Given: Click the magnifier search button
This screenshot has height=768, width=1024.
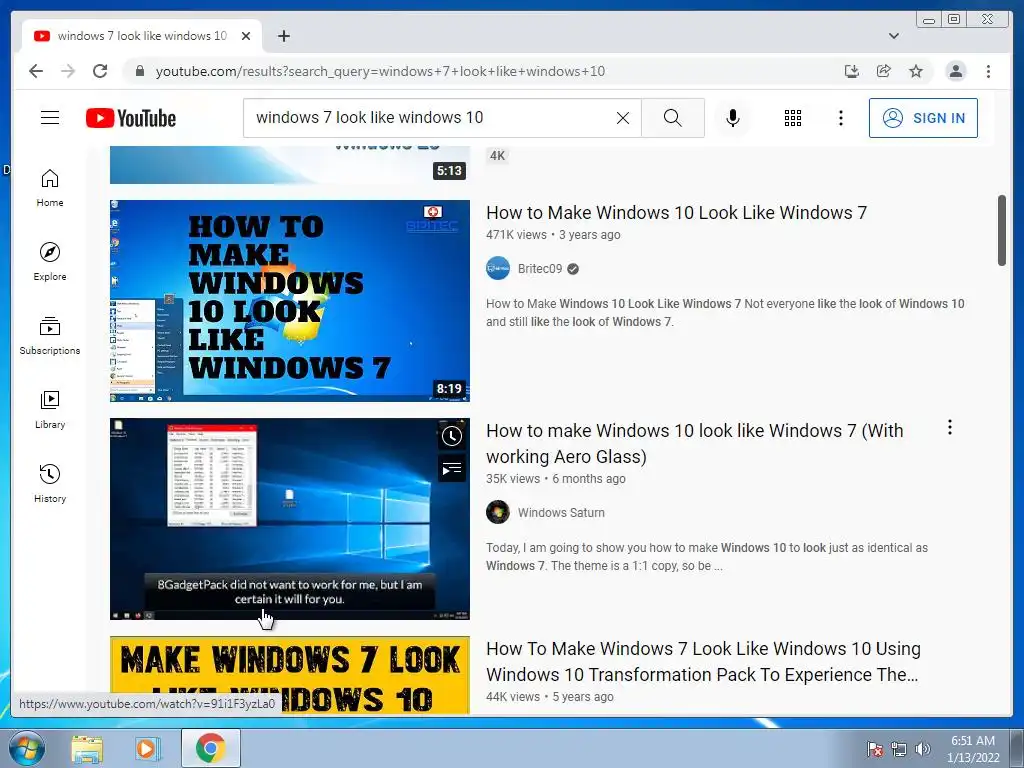Looking at the screenshot, I should click(x=673, y=118).
